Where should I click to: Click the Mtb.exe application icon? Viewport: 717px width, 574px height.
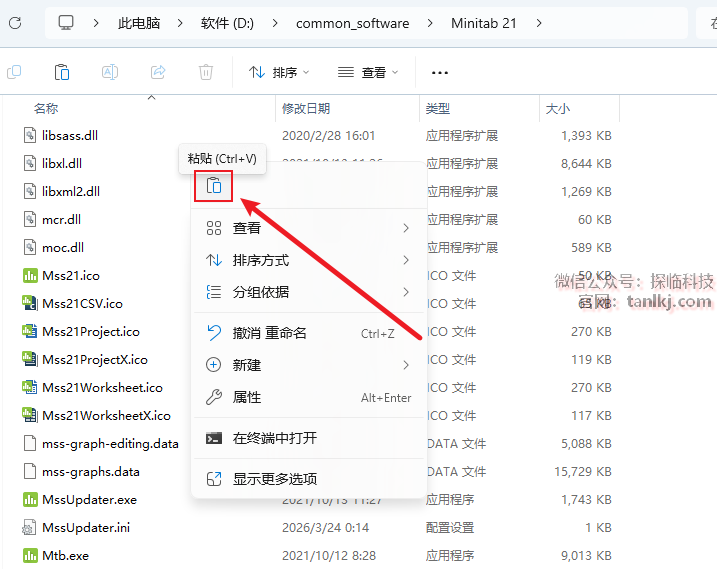click(30, 555)
